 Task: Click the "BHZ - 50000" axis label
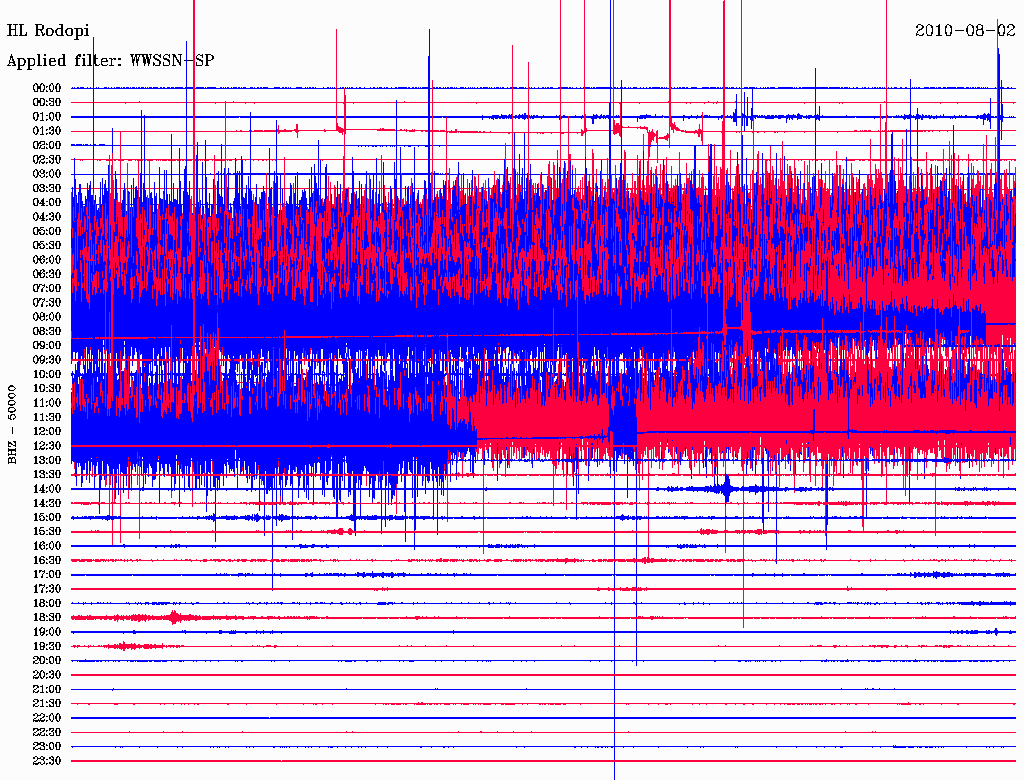[12, 425]
